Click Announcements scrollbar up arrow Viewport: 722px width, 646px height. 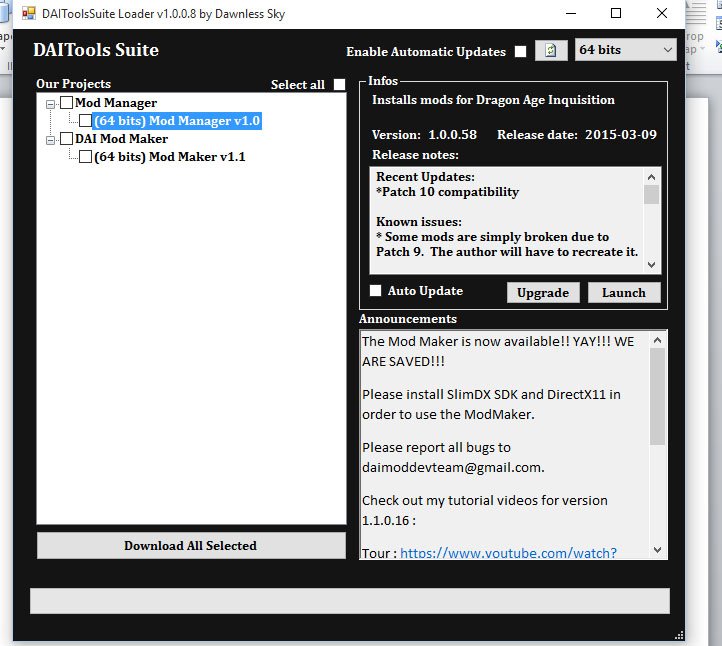(658, 340)
